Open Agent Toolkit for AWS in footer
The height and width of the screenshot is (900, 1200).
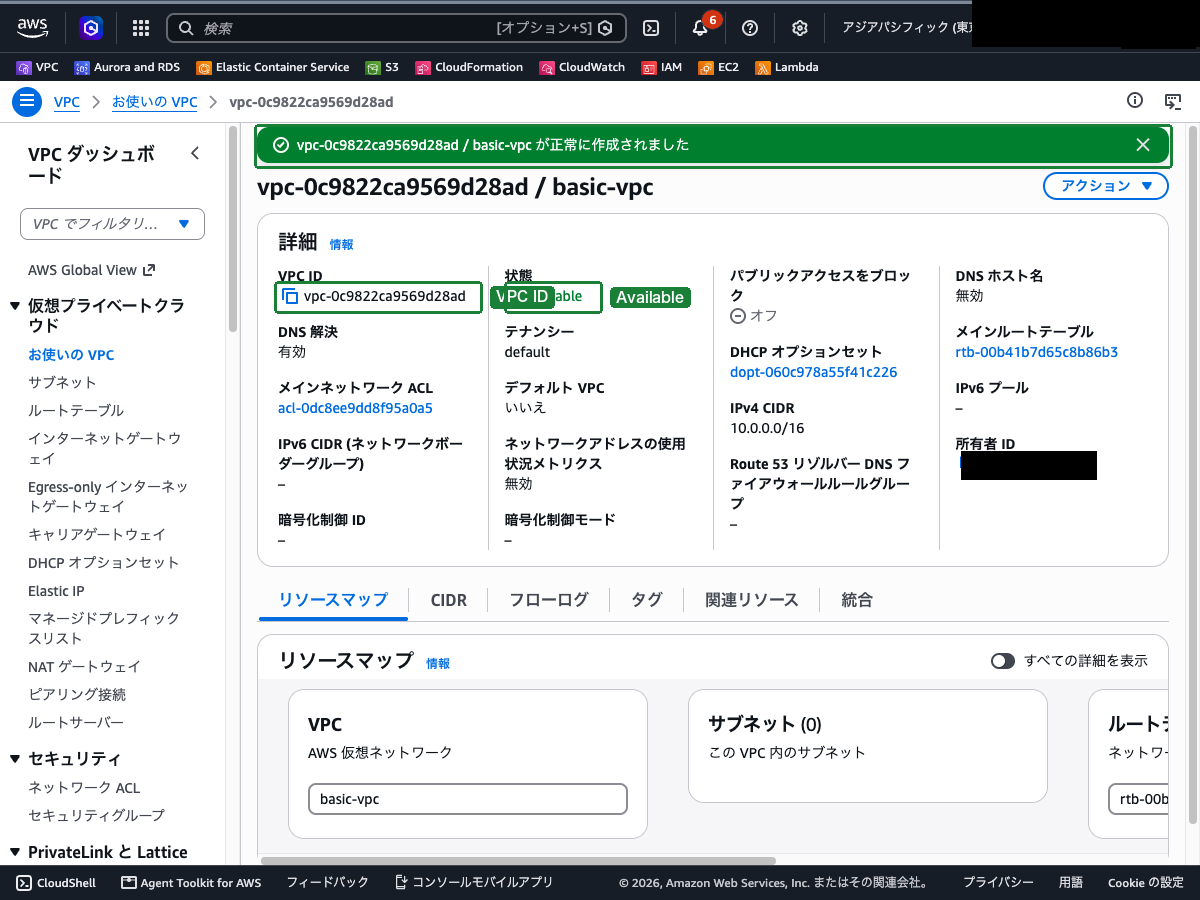coord(191,882)
